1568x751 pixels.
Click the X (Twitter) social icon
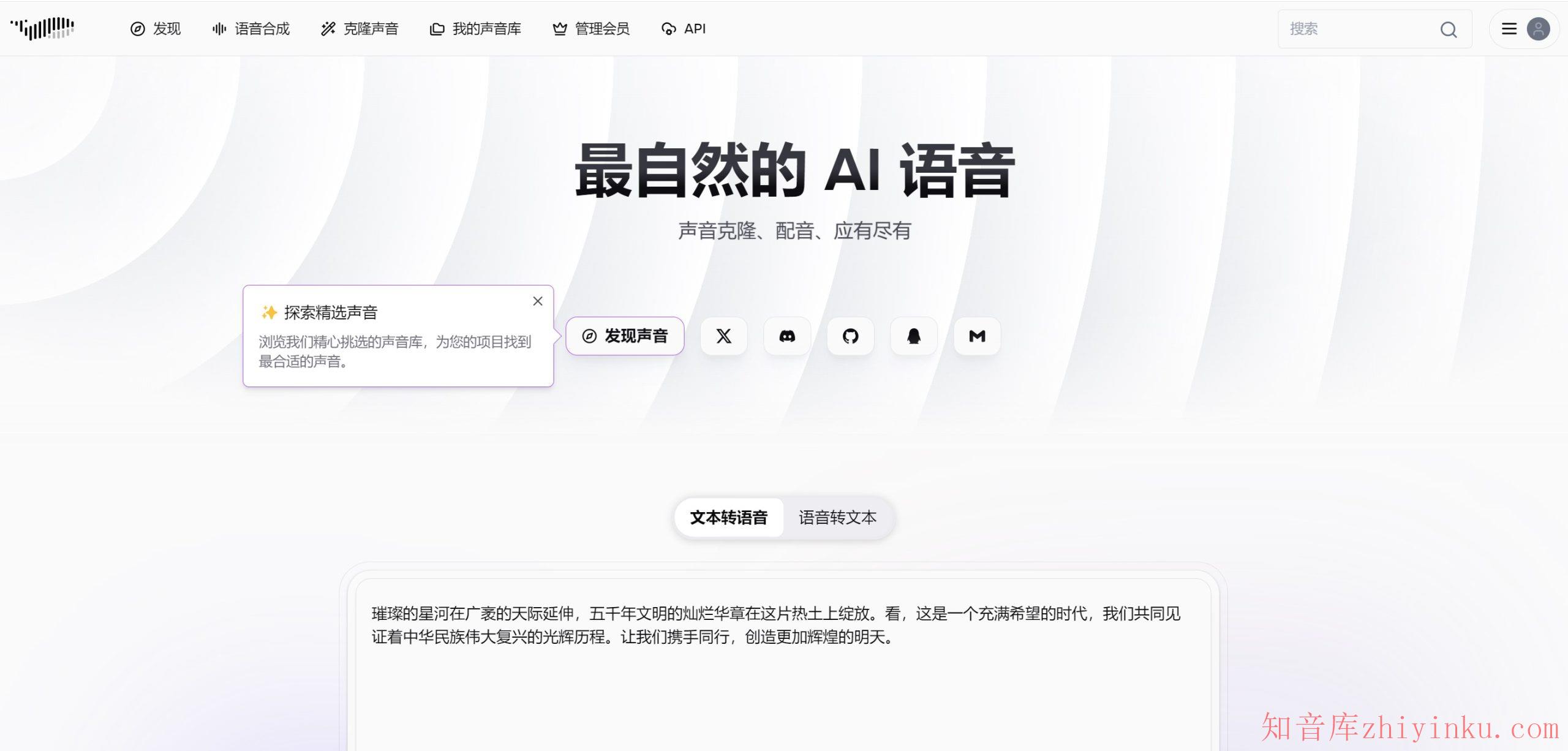coord(723,336)
